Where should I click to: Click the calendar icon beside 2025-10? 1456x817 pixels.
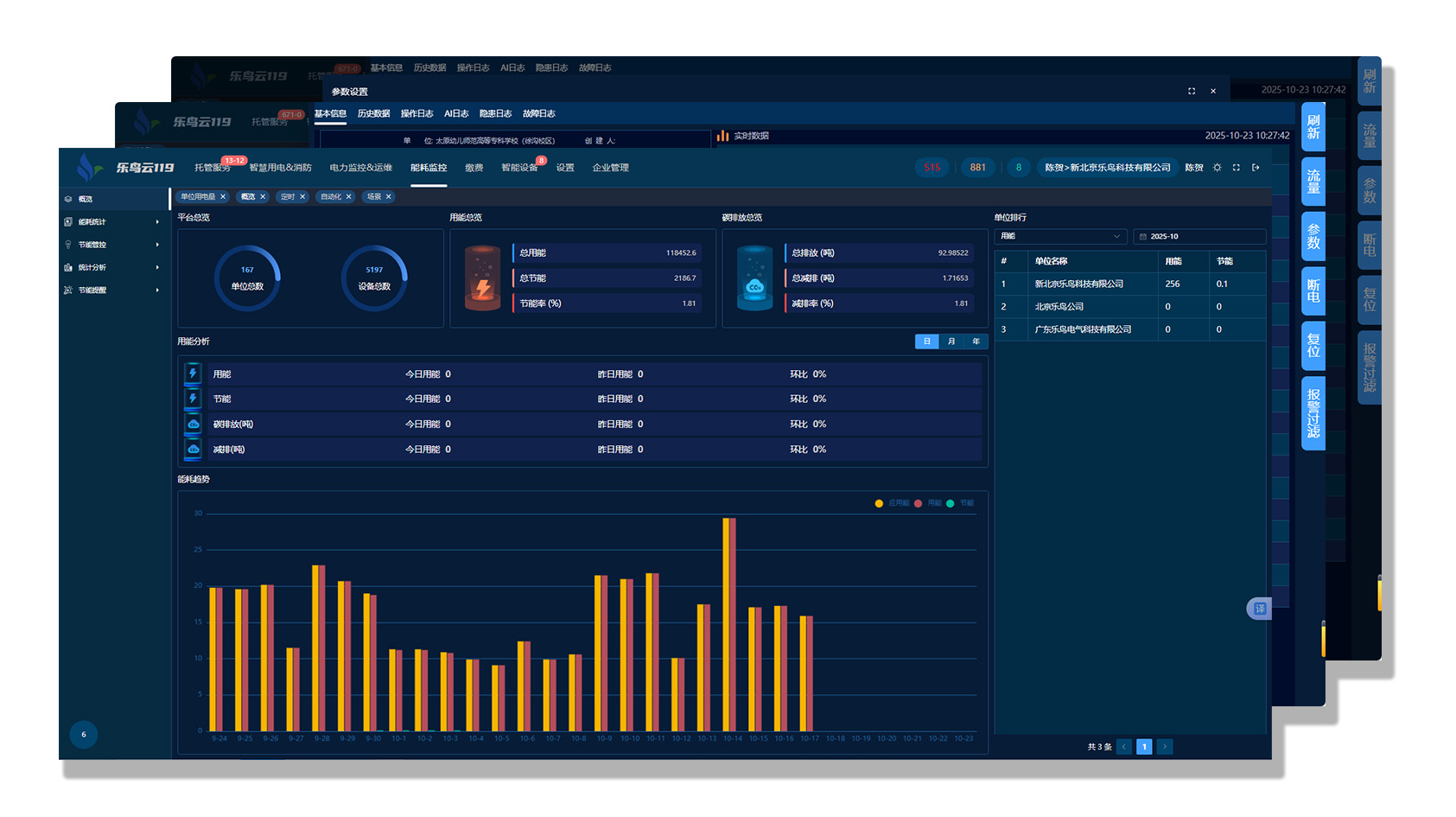click(x=1143, y=237)
